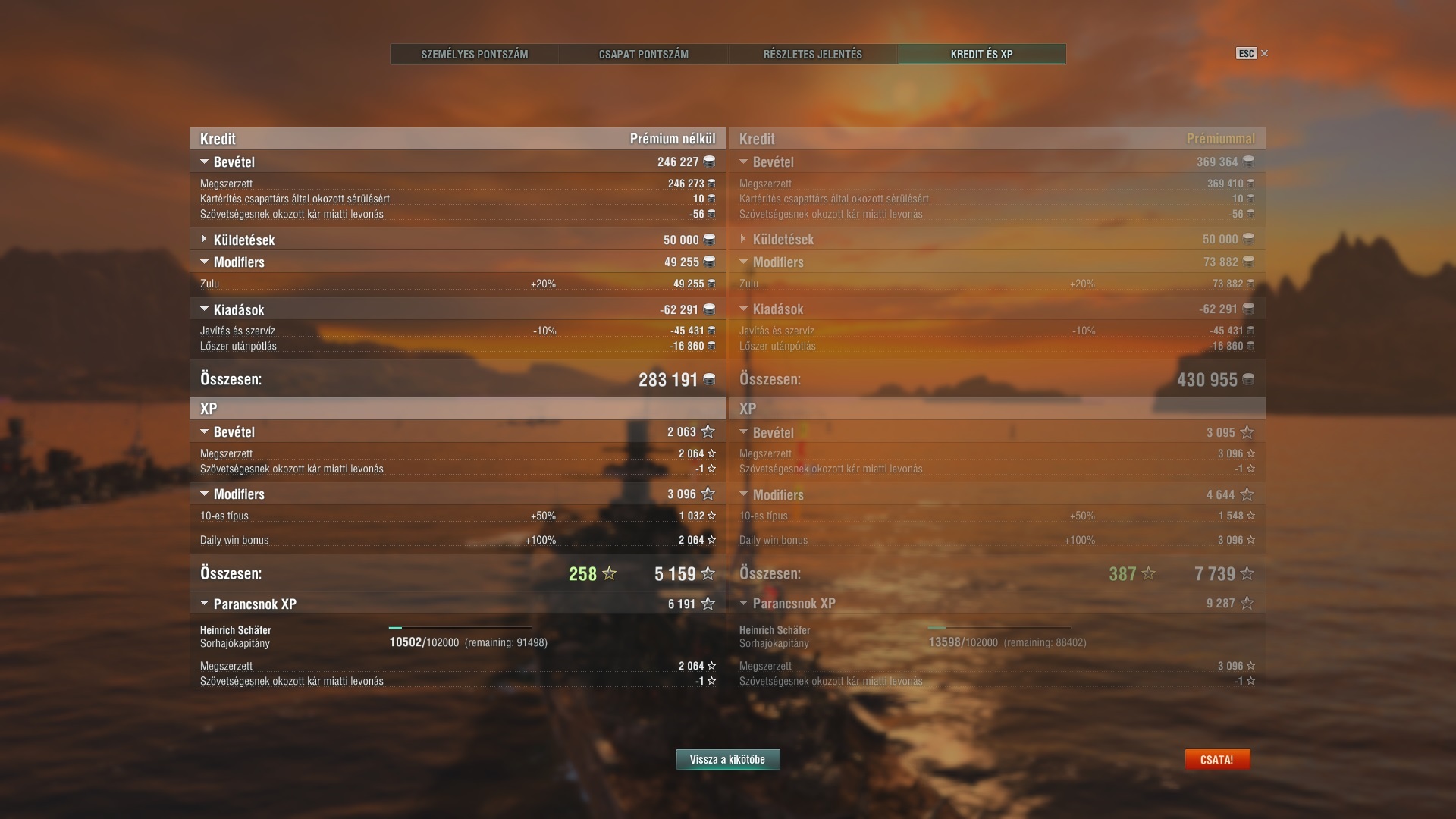Expand the premium Küldetések section
The height and width of the screenshot is (819, 1456).
[743, 239]
